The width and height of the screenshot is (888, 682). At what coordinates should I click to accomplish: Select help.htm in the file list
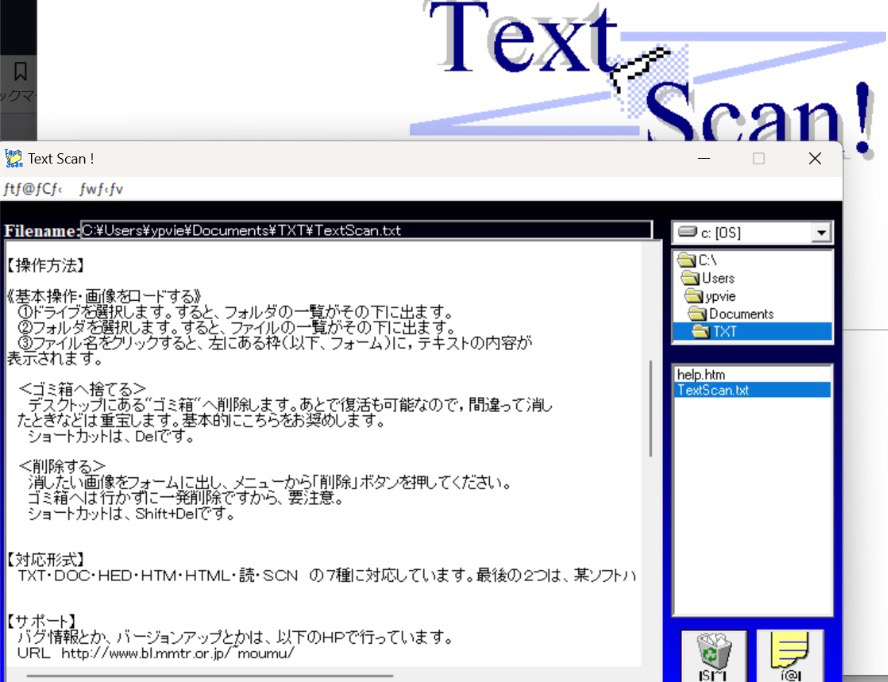[701, 374]
